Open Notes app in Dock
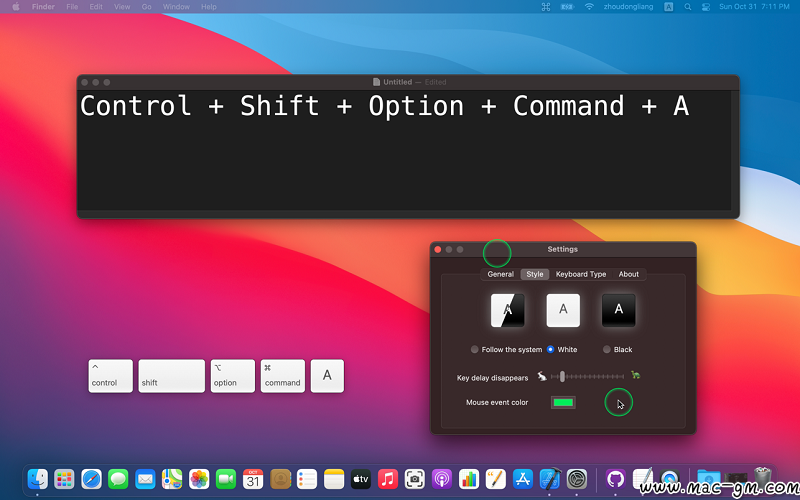 [334, 479]
